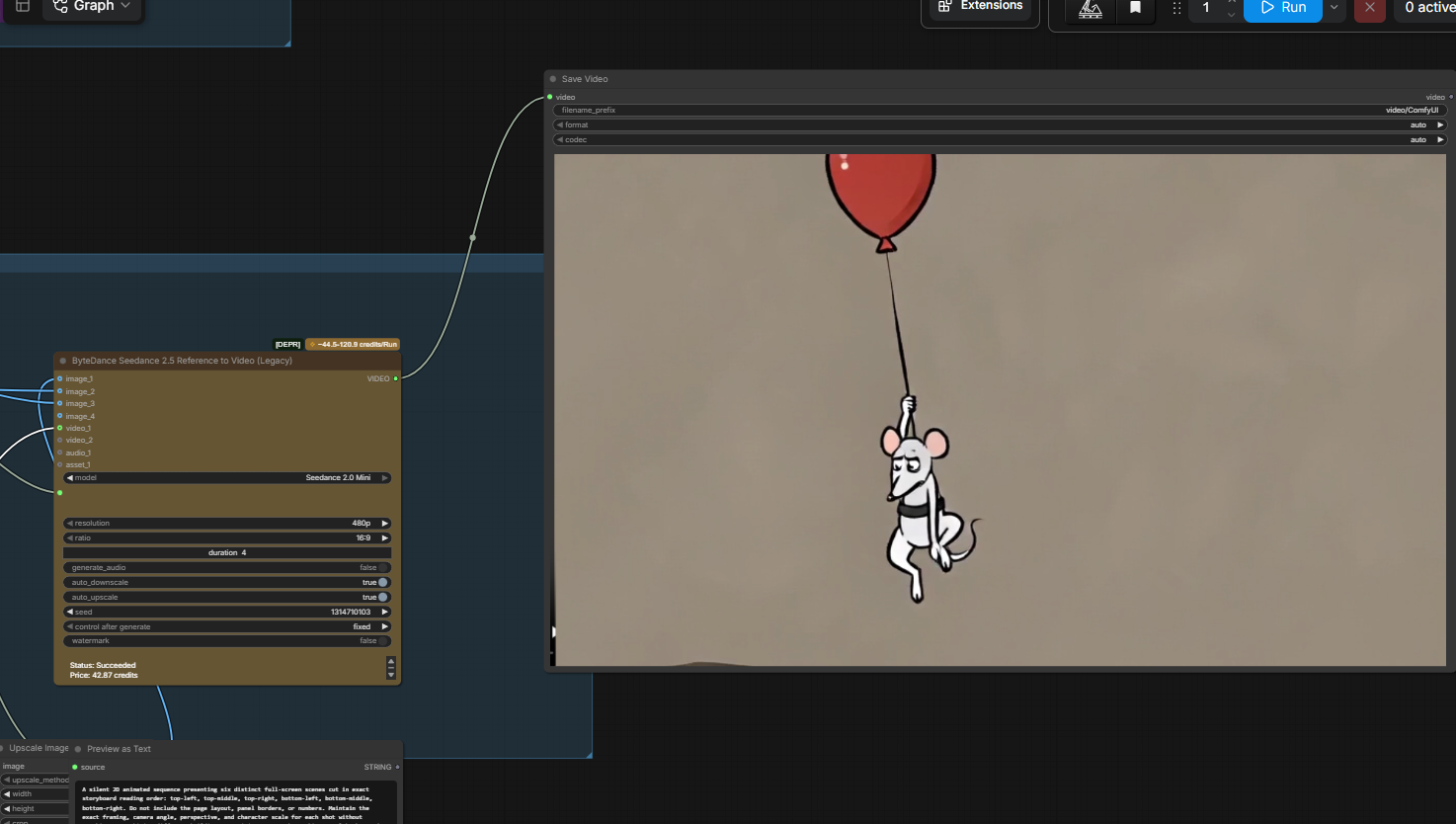The image size is (1456, 824).
Task: Click the batch count field showing 1
Action: coord(1206,8)
